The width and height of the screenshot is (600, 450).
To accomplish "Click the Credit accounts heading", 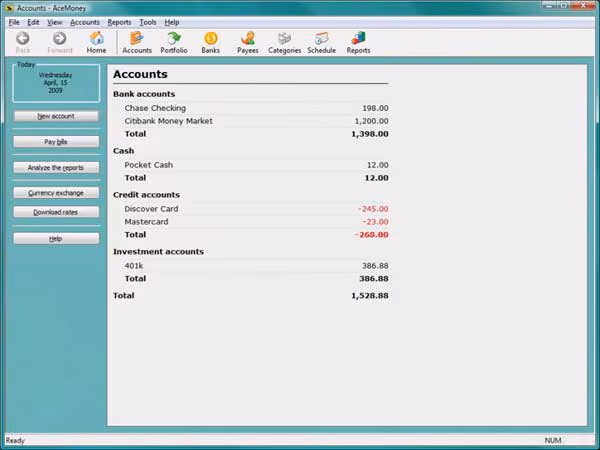I will 146,195.
